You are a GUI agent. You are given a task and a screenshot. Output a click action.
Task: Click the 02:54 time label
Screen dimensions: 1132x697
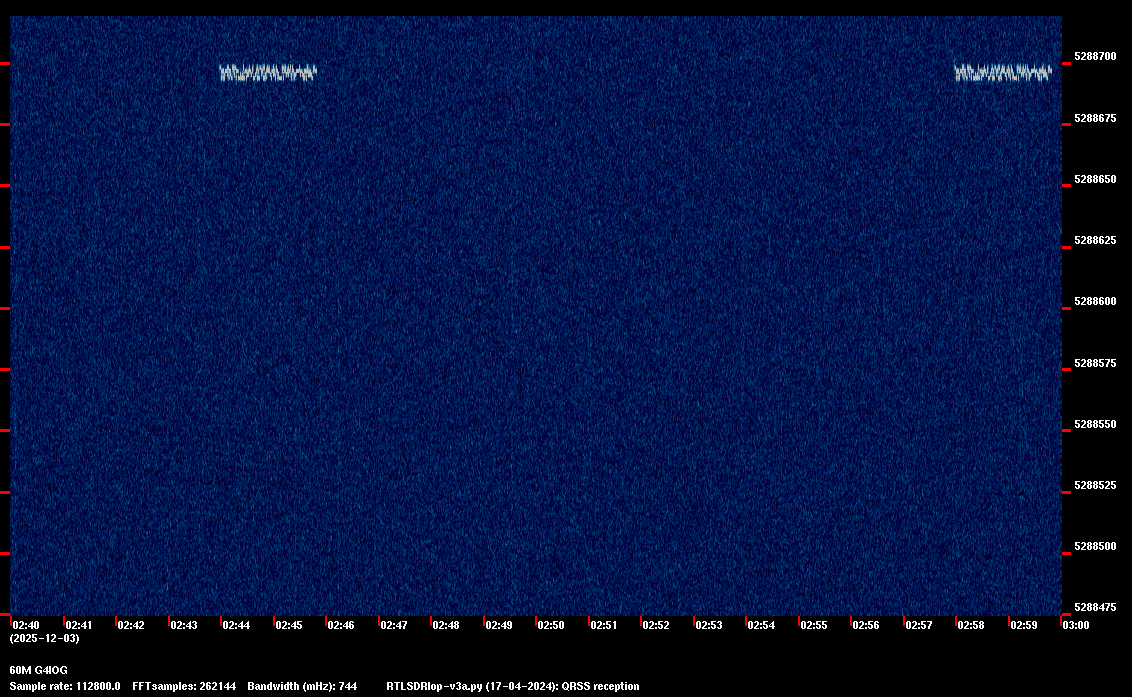[761, 625]
